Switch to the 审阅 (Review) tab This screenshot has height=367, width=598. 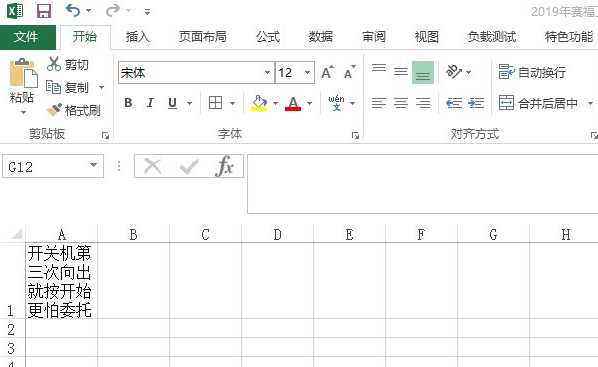tap(374, 37)
